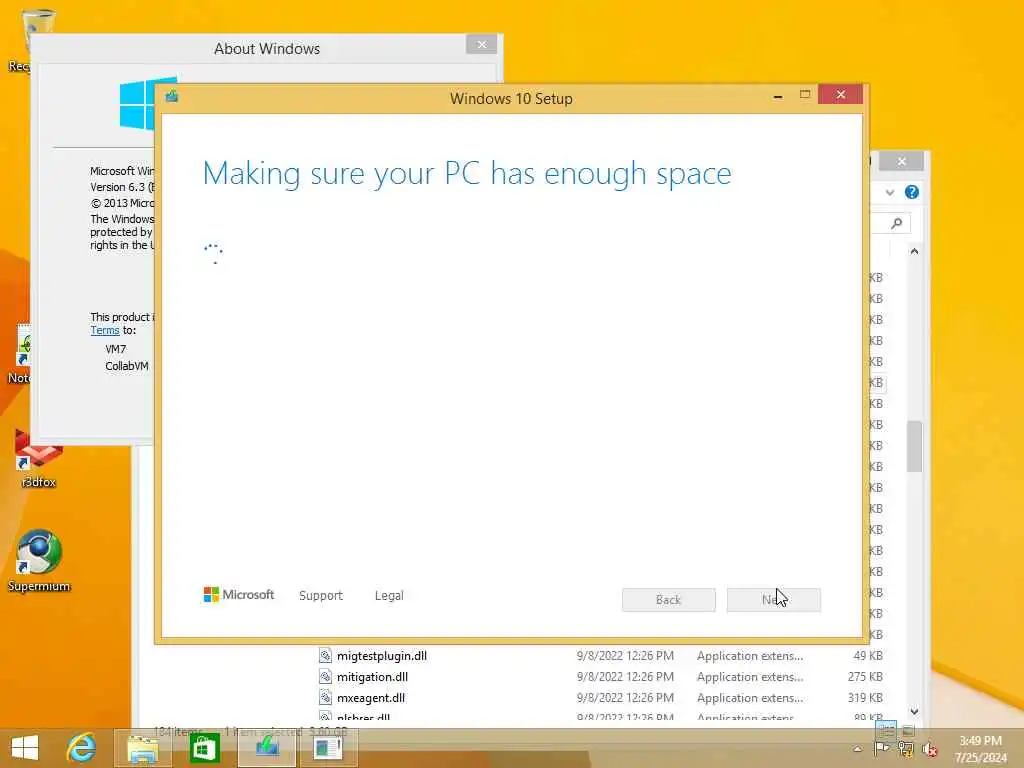Close the About Windows dialog

click(x=482, y=44)
